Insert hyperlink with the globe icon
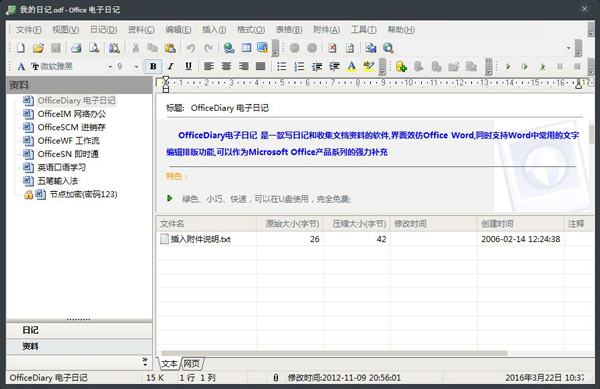This screenshot has height=389, width=600. (x=229, y=48)
